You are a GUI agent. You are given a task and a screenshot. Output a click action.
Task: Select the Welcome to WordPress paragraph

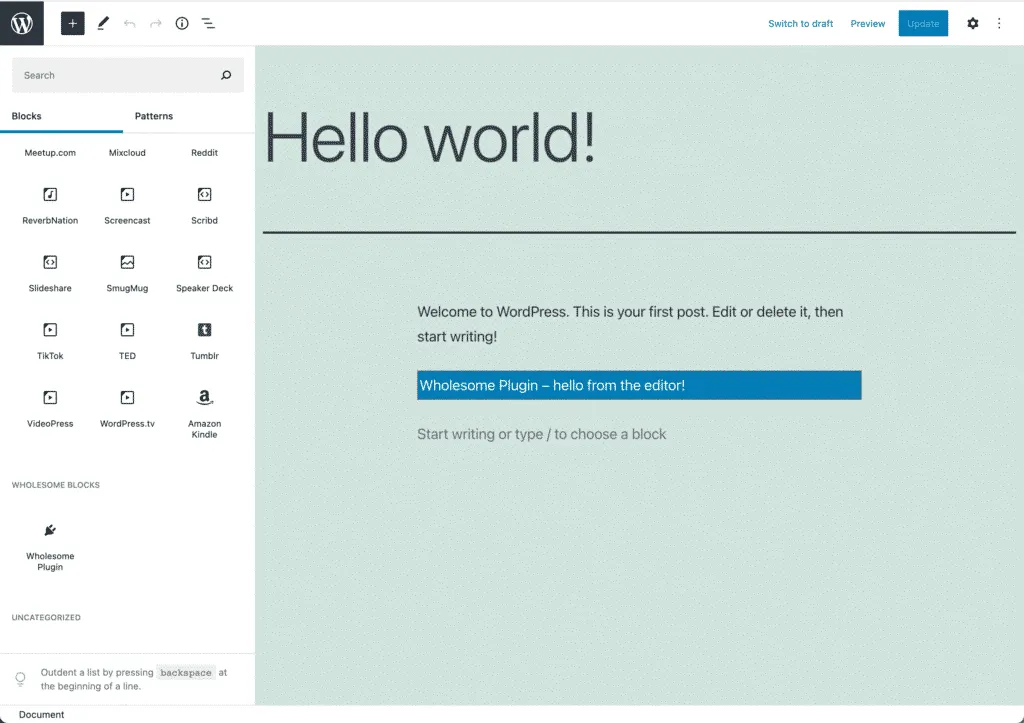click(639, 324)
